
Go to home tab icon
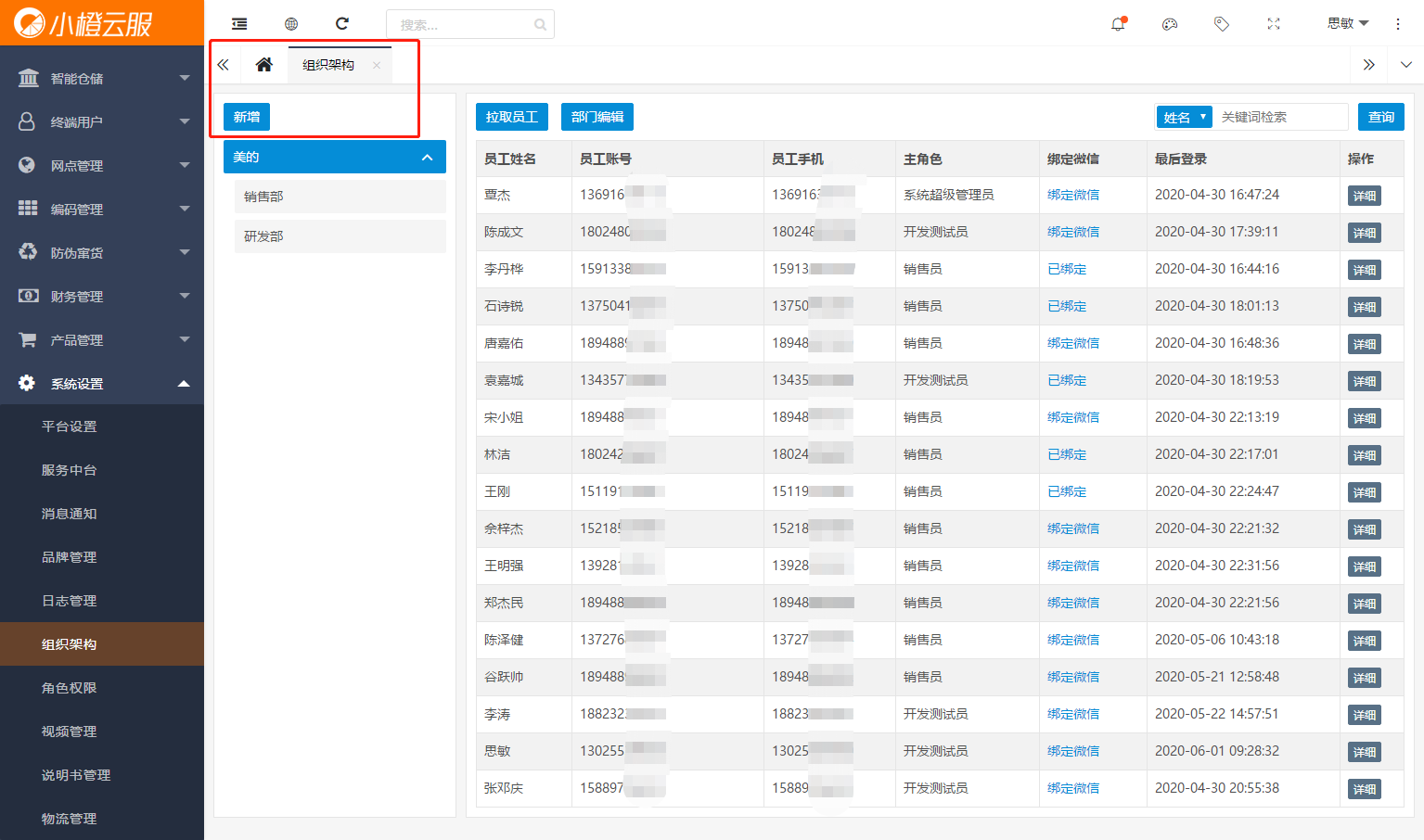(264, 64)
